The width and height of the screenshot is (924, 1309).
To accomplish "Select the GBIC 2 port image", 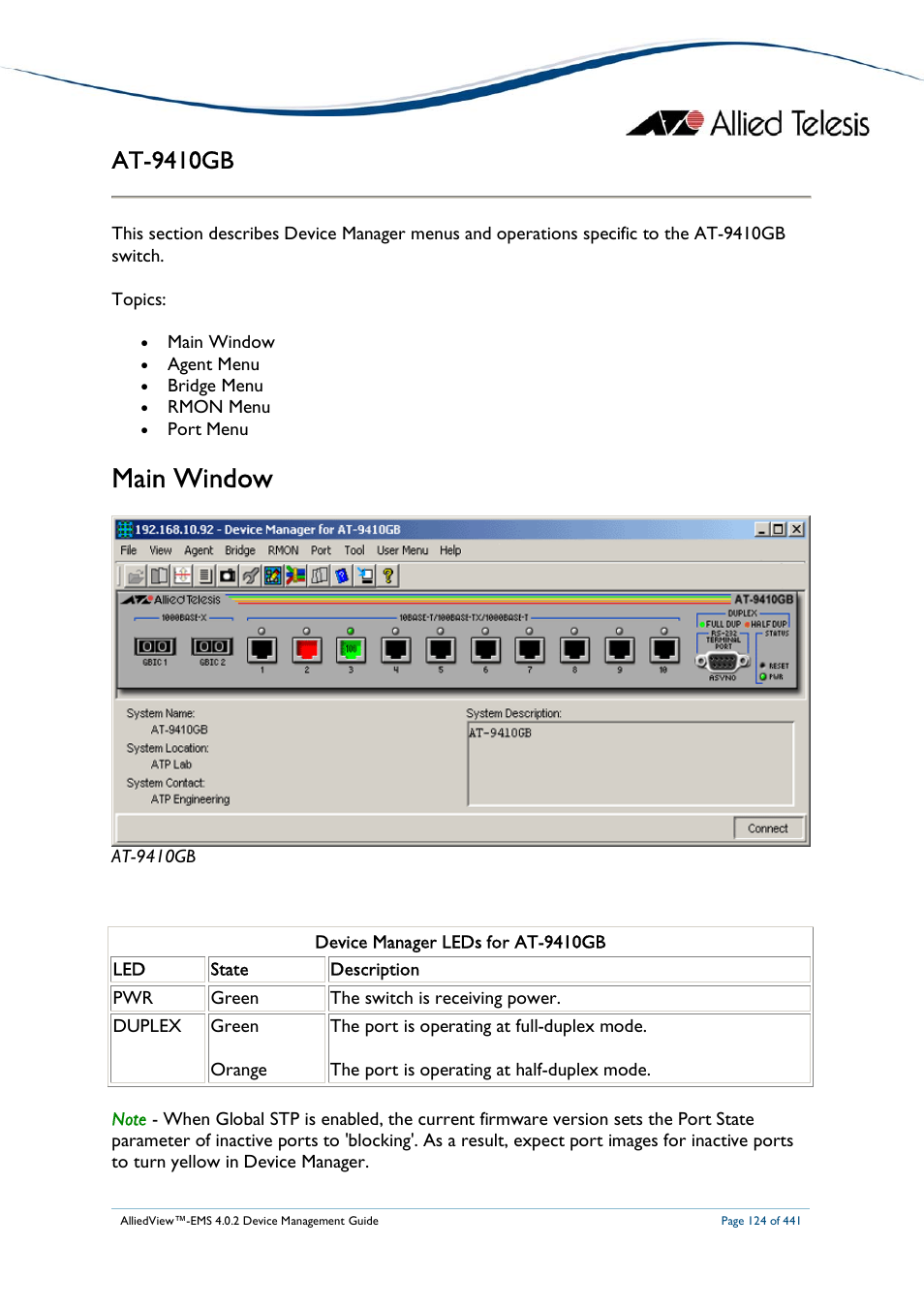I will tap(212, 646).
